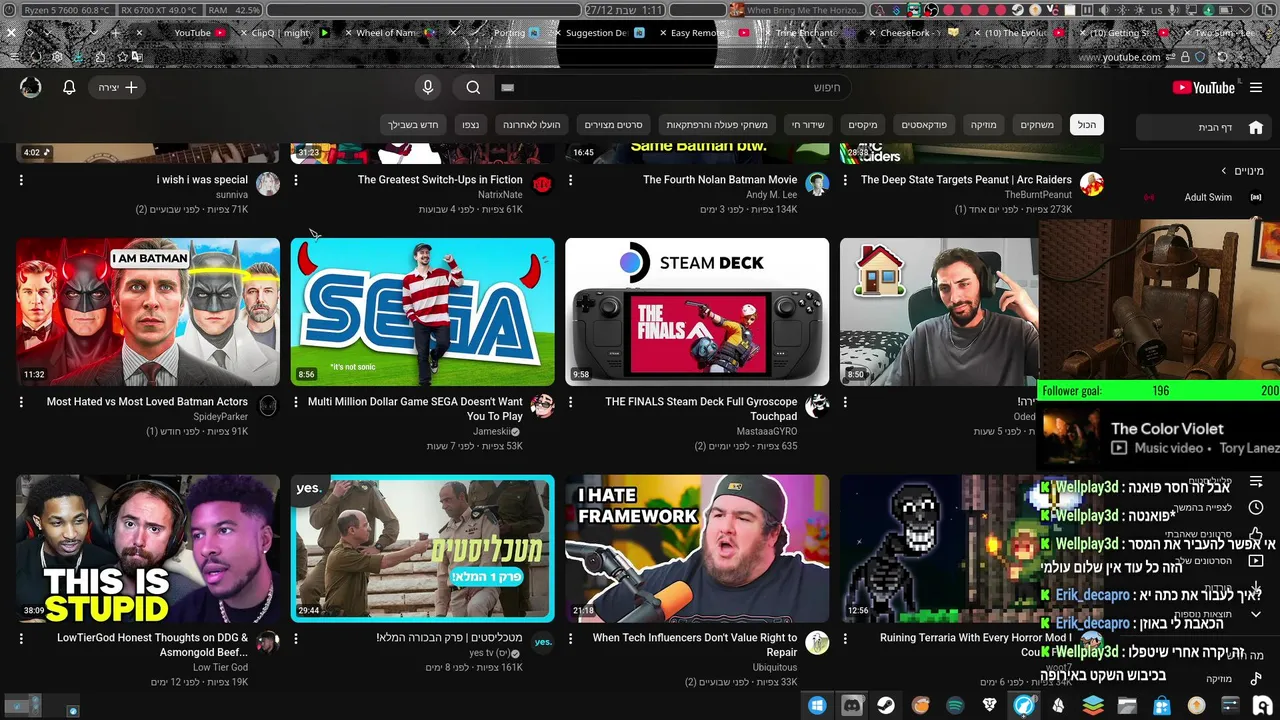Open the notifications bell
Screen dimensions: 1280x720
[x=69, y=88]
